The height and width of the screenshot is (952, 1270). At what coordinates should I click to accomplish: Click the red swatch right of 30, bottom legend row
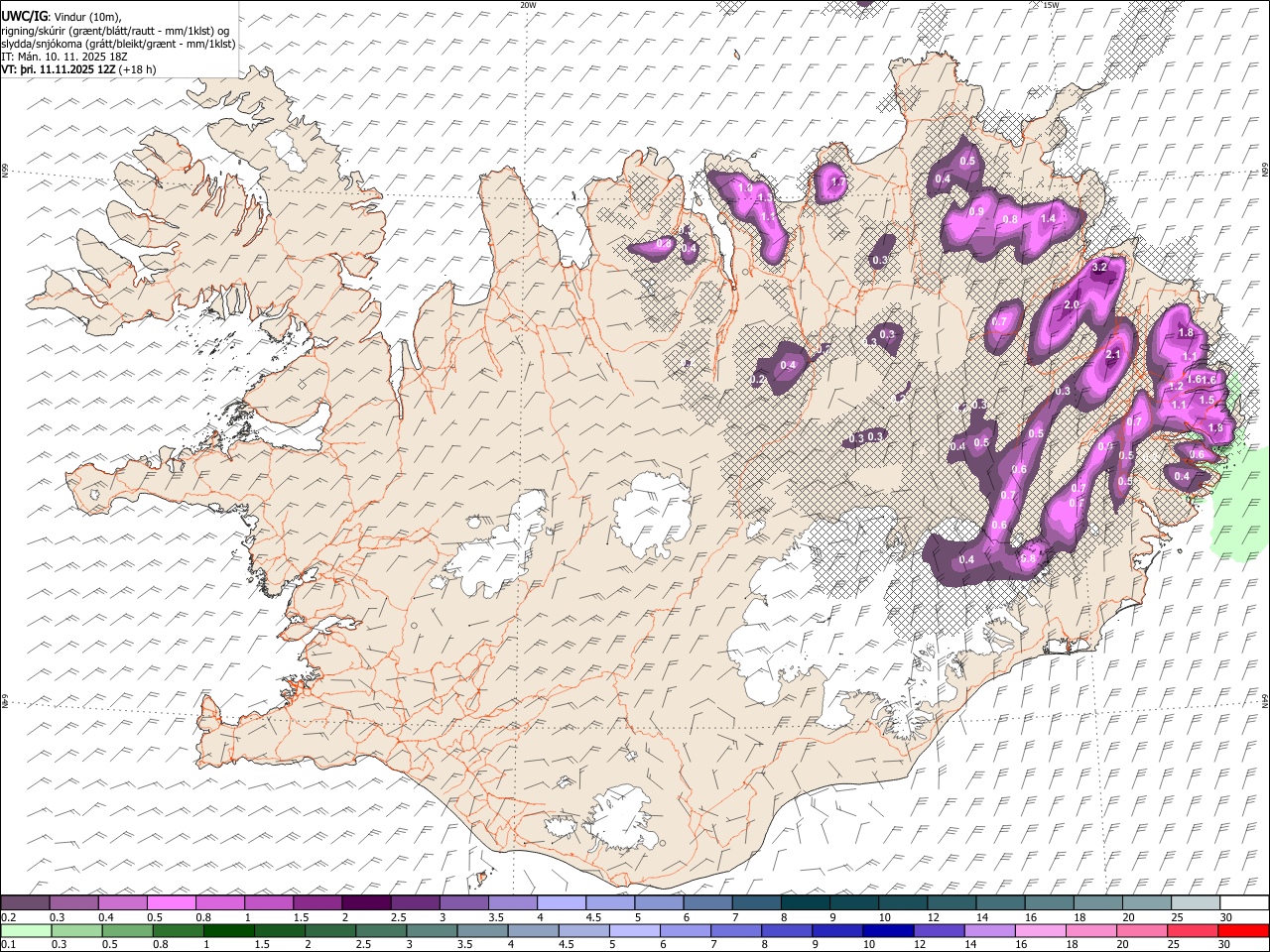(x=1243, y=930)
